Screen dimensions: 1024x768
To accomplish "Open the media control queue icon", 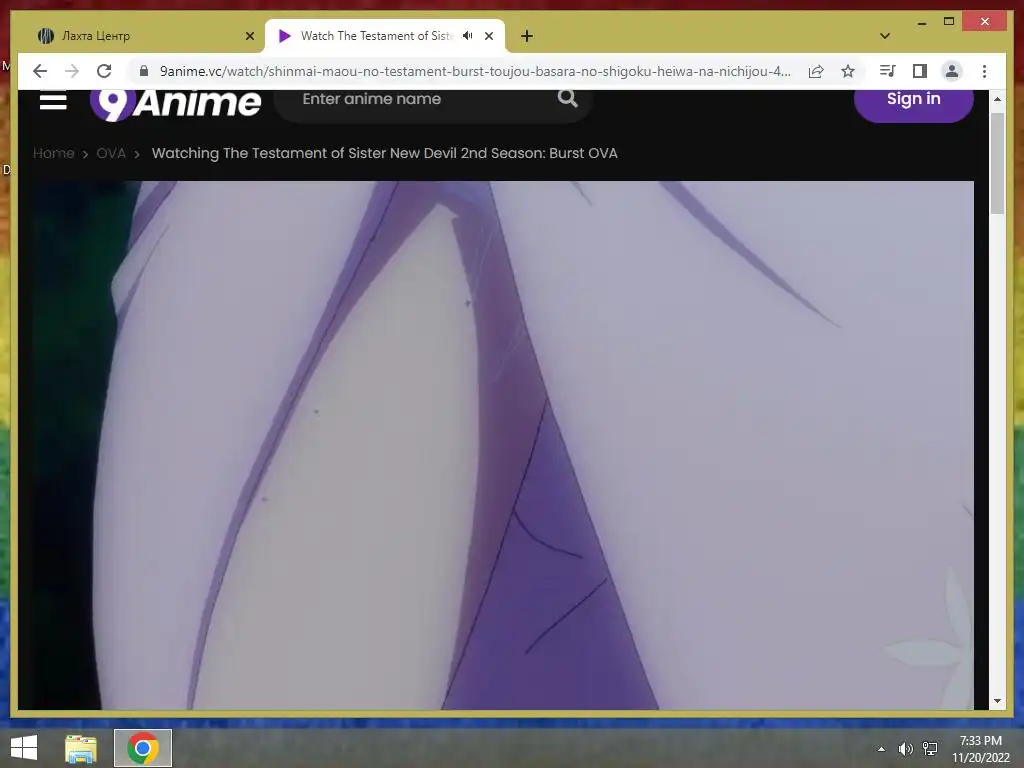I will [888, 71].
